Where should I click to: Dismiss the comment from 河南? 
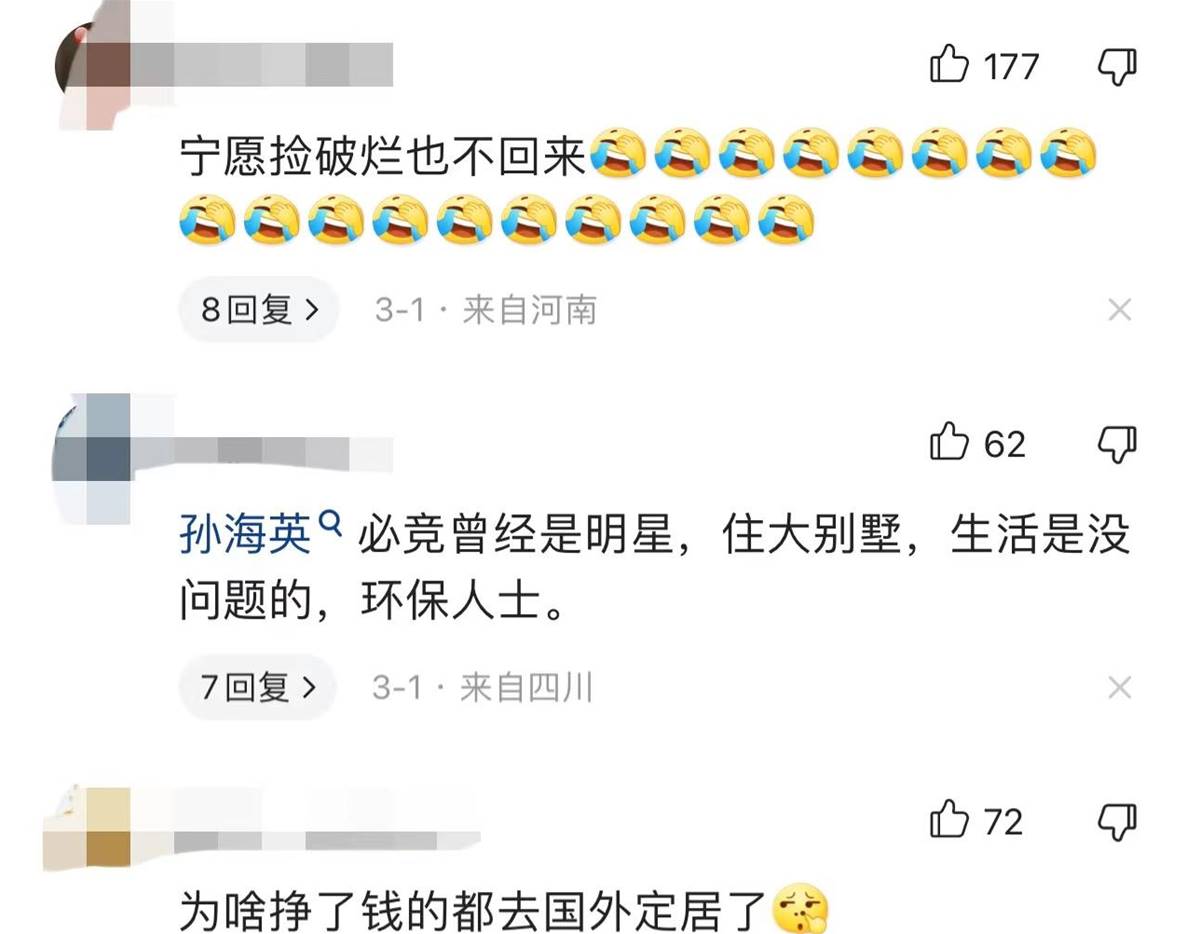click(x=1119, y=310)
